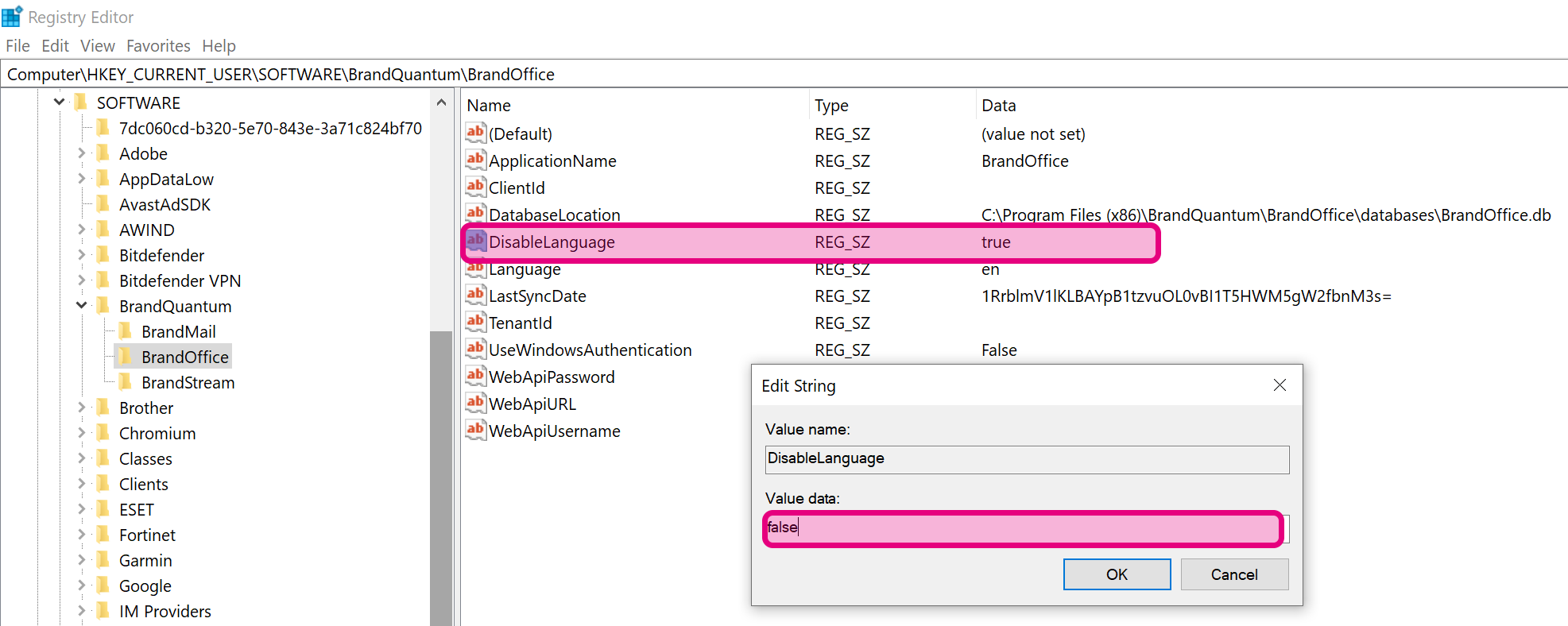1568x626 pixels.
Task: Click the Value data input field
Action: coord(1027,528)
